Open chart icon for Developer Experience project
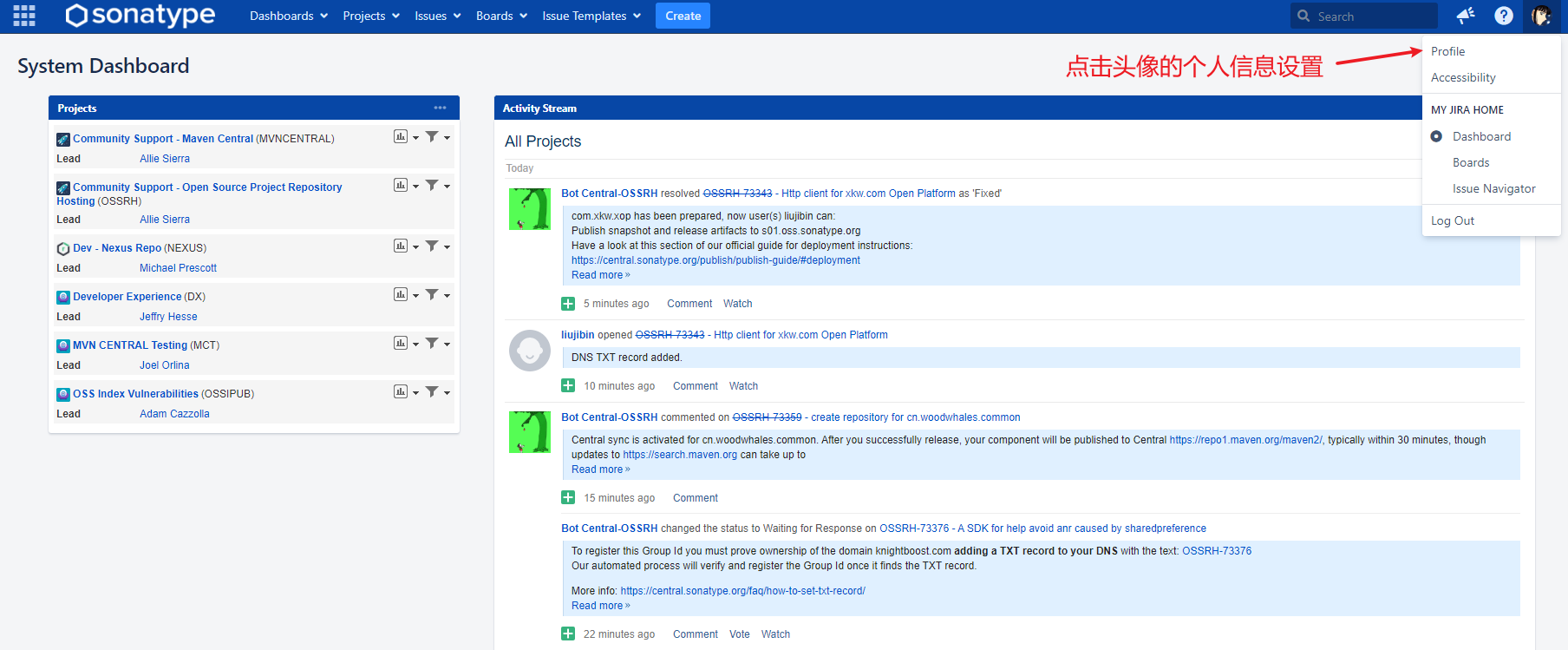 401,294
